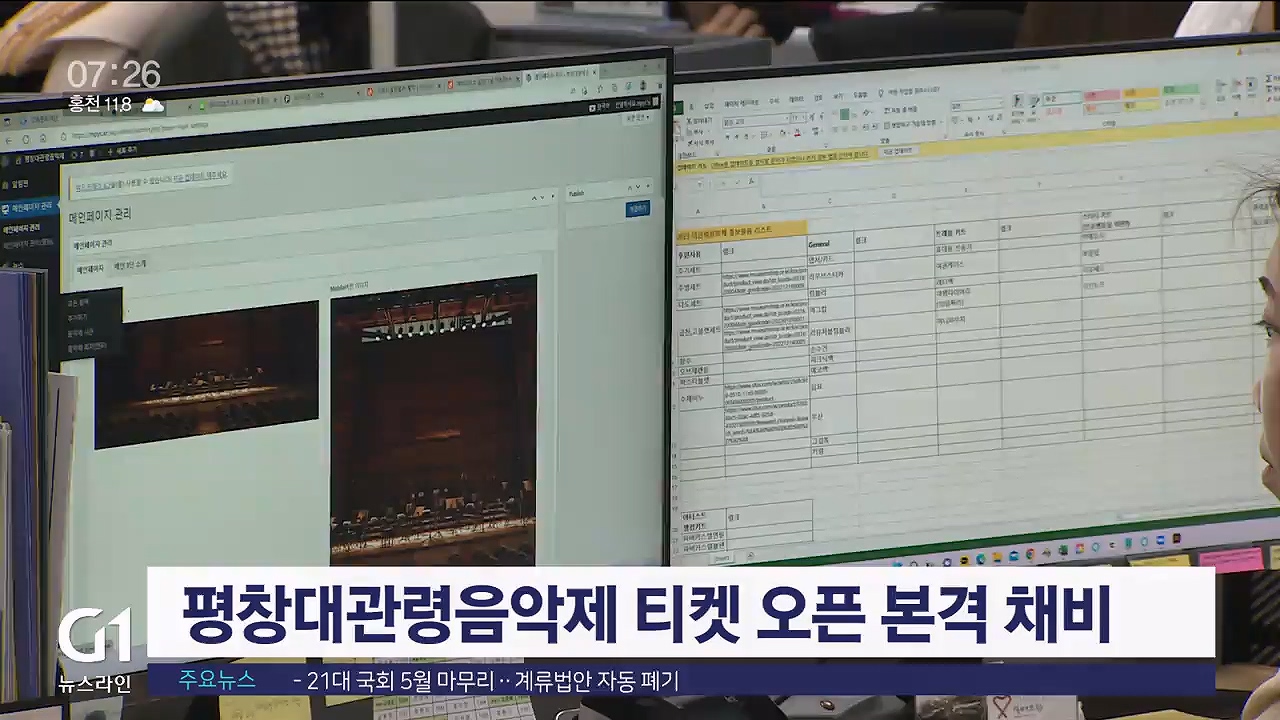
Task: Click the blue update button in Publish box
Action: coord(637,208)
